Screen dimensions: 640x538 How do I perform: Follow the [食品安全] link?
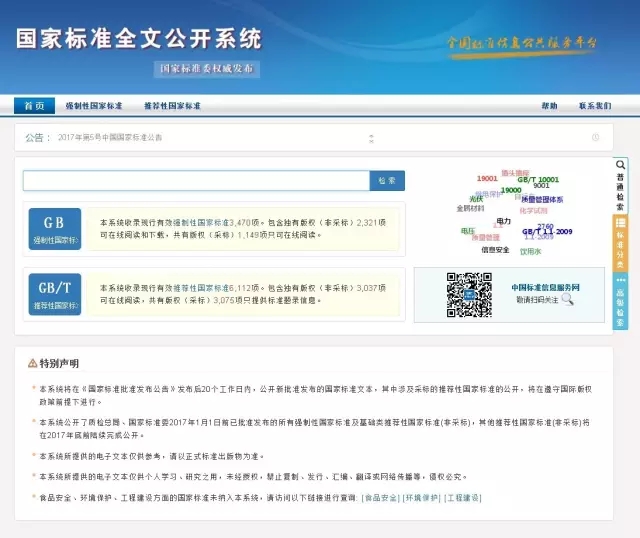click(x=380, y=498)
